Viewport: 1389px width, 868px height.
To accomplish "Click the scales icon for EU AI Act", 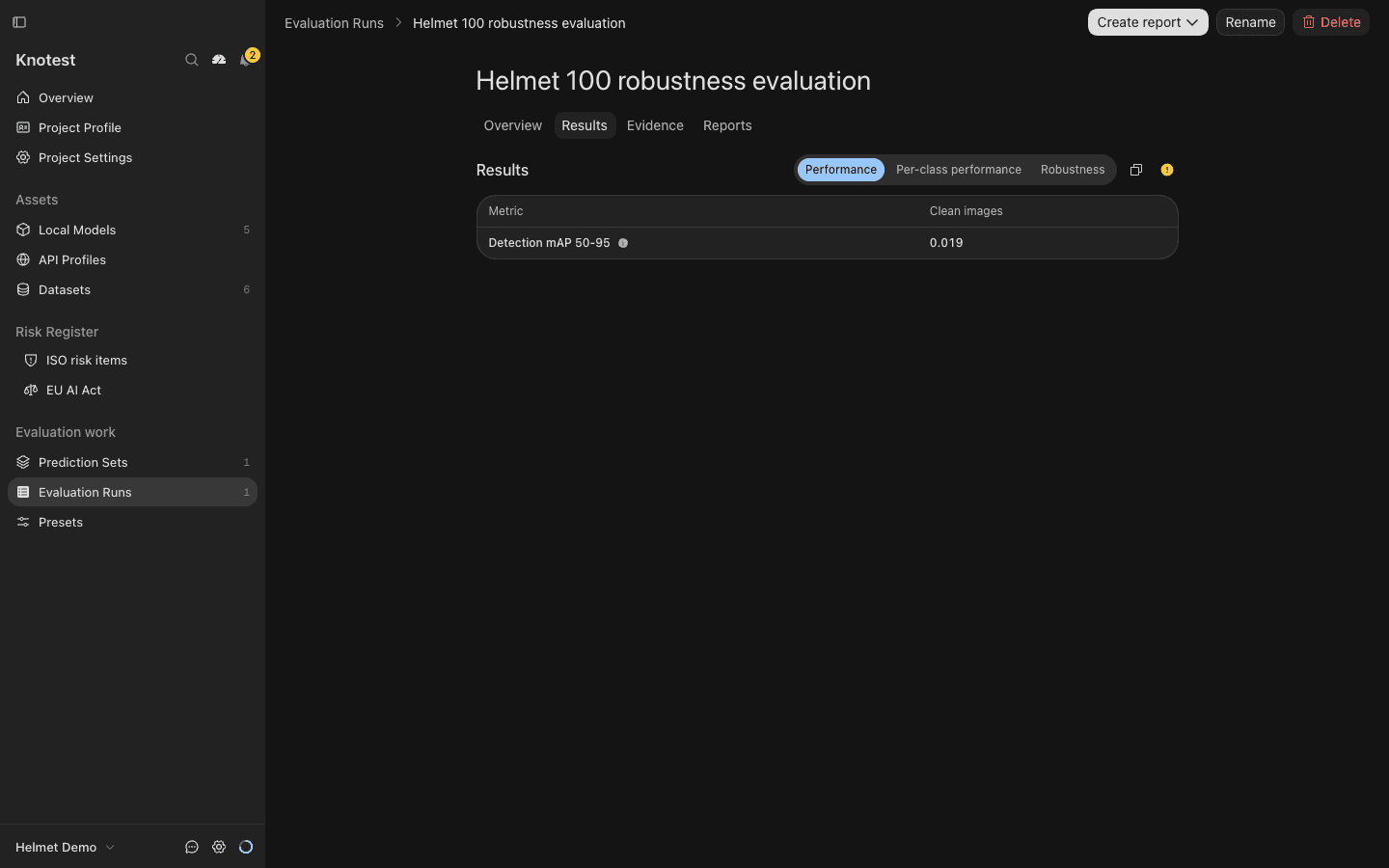I will (31, 390).
